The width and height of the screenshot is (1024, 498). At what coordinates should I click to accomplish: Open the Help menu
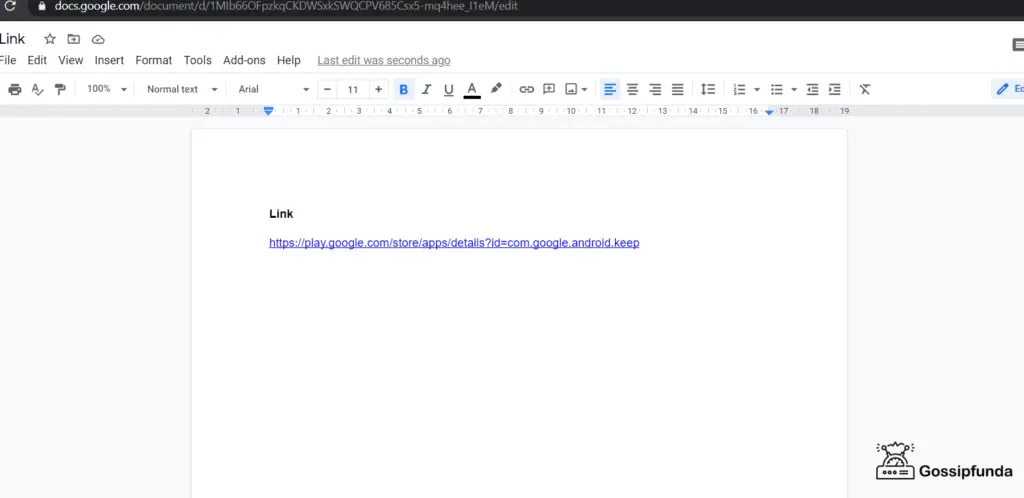(289, 60)
